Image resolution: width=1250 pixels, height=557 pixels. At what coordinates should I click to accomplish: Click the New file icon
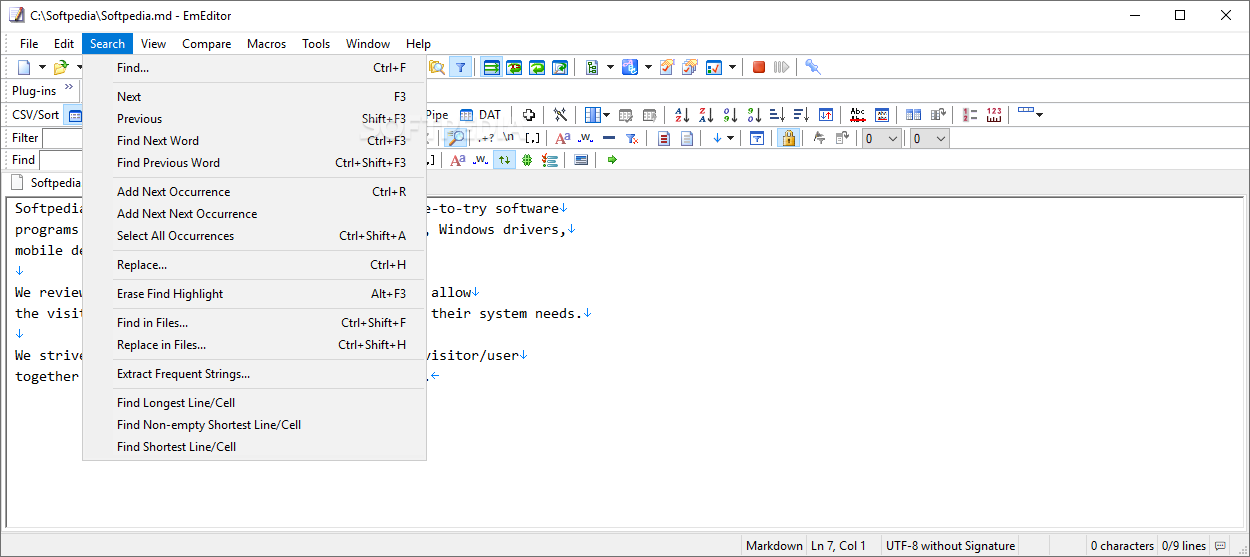24,67
